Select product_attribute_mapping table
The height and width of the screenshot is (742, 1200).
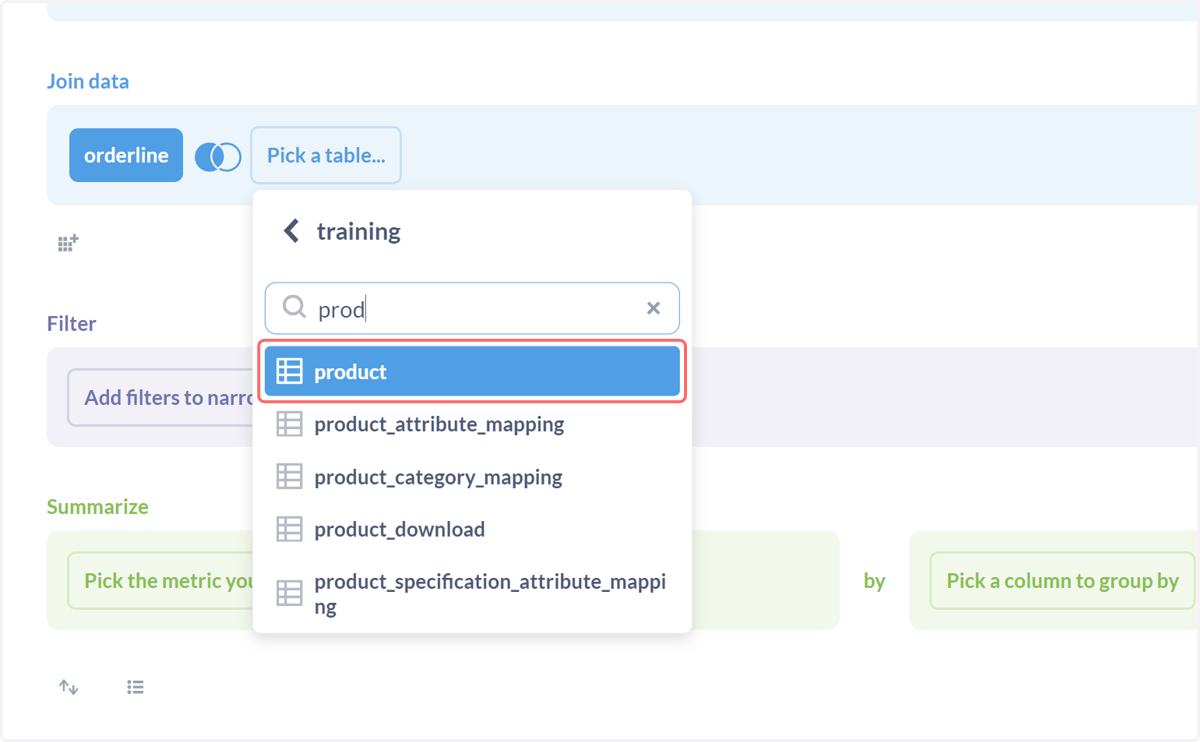tap(472, 424)
